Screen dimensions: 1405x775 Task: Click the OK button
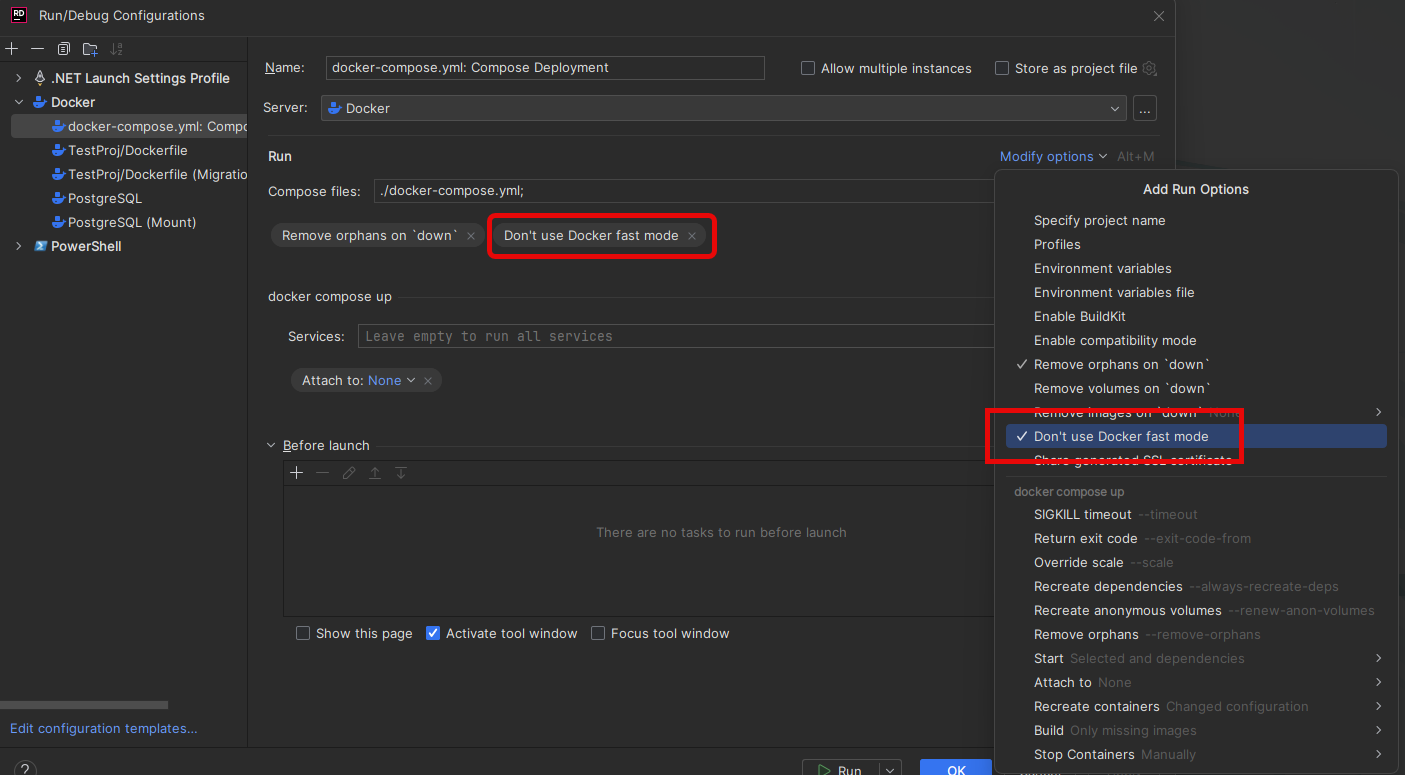tap(956, 768)
